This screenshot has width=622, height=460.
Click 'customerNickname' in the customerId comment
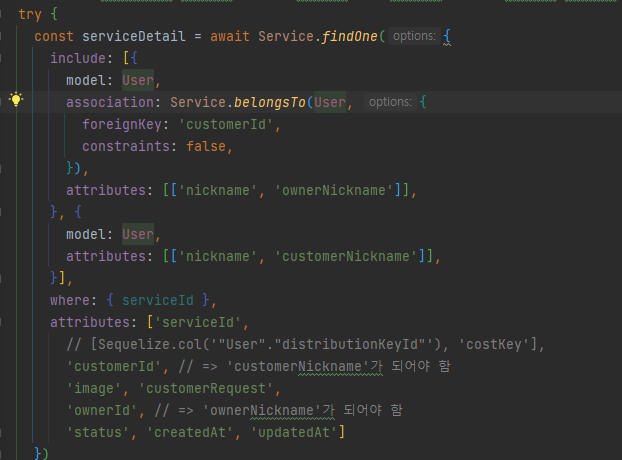(x=298, y=366)
